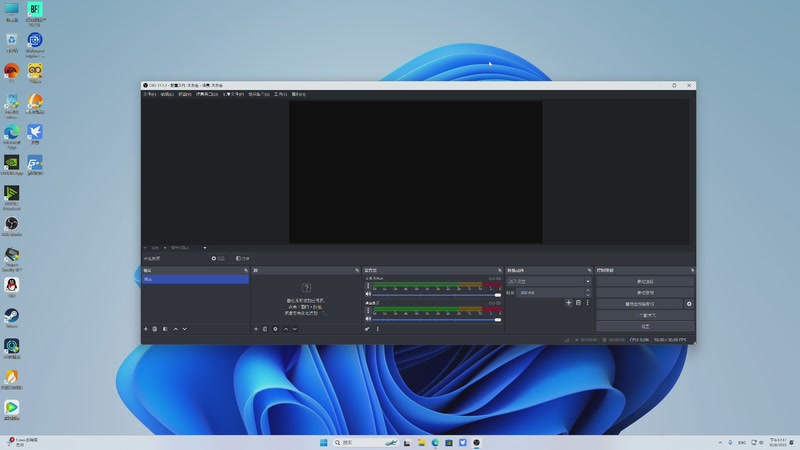Open Microsoft Edge desktop shortcut
Image resolution: width=800 pixels, height=450 pixels.
(12, 136)
